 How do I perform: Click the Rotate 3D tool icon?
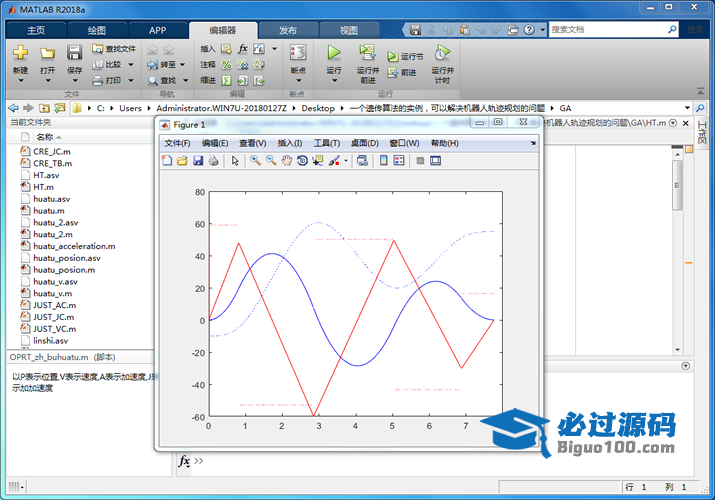[x=302, y=161]
